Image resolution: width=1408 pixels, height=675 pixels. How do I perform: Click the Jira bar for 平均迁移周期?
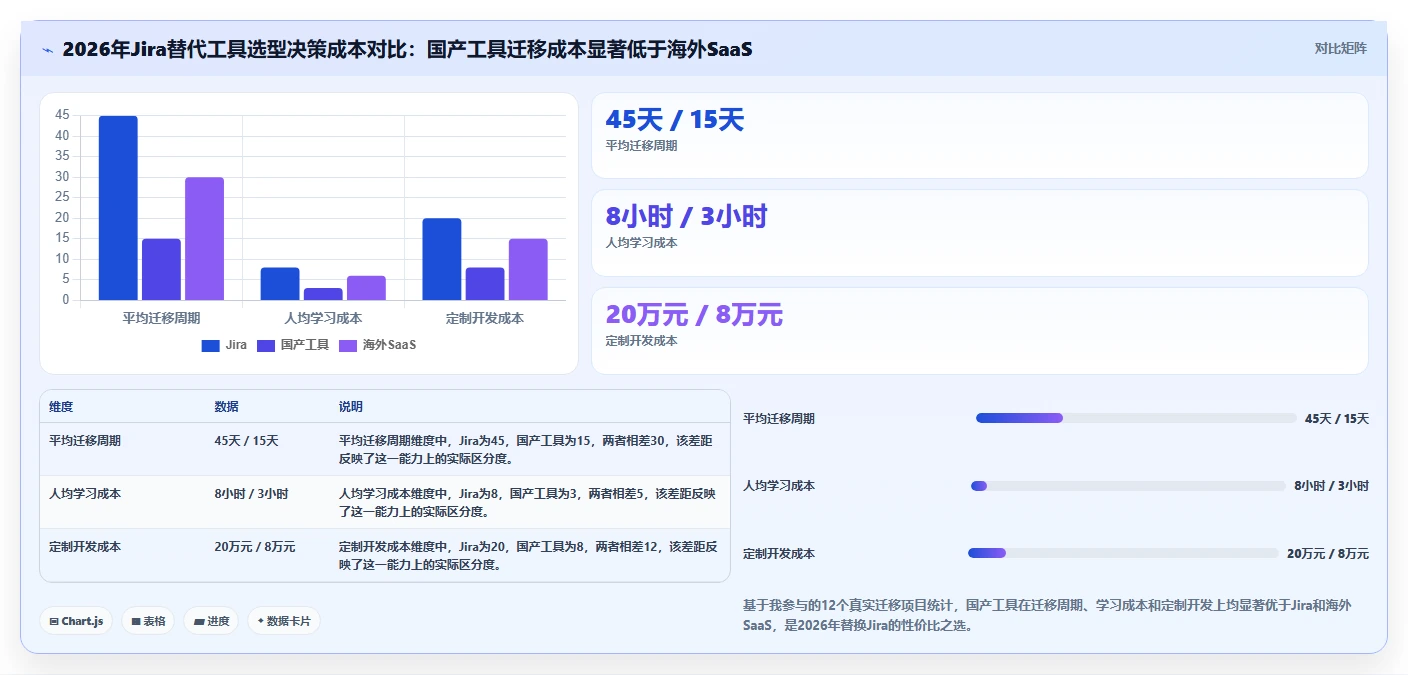click(x=118, y=208)
